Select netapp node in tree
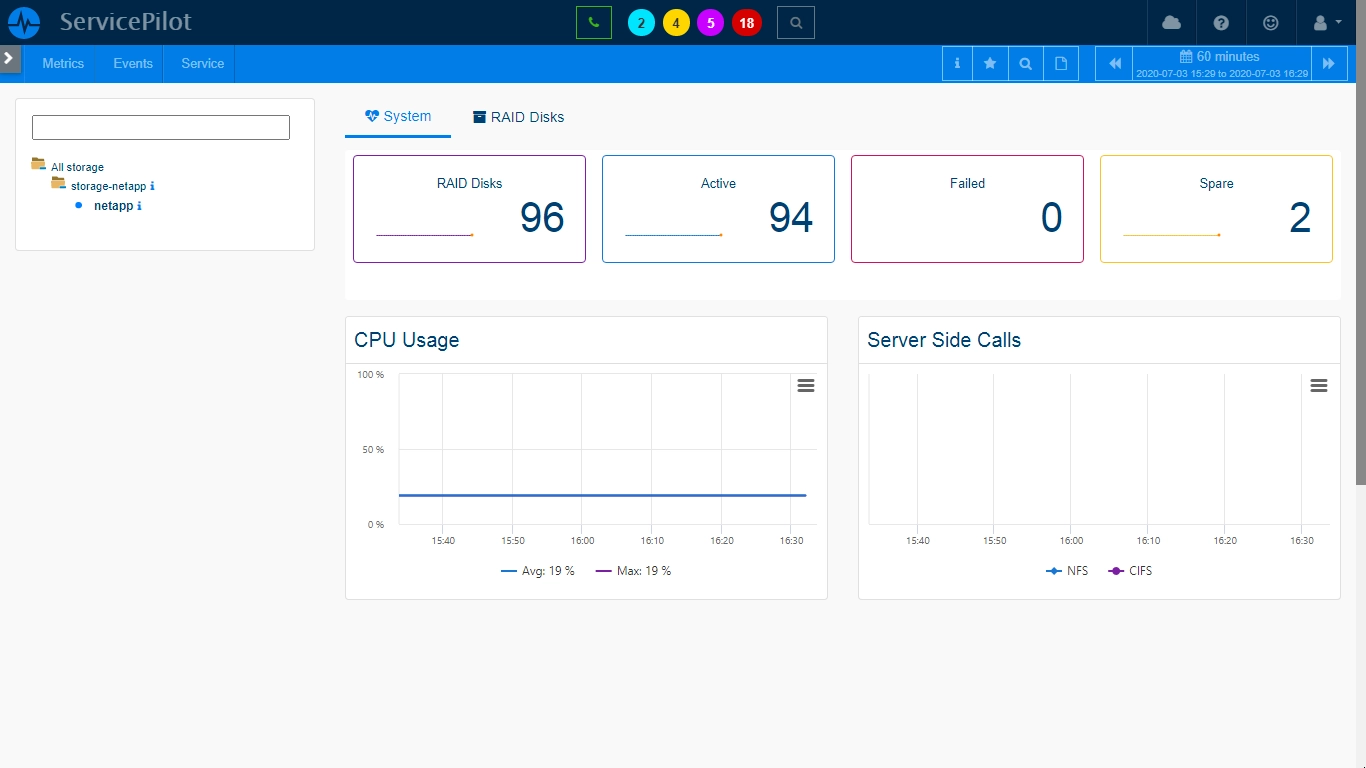1366x768 pixels. tap(113, 206)
